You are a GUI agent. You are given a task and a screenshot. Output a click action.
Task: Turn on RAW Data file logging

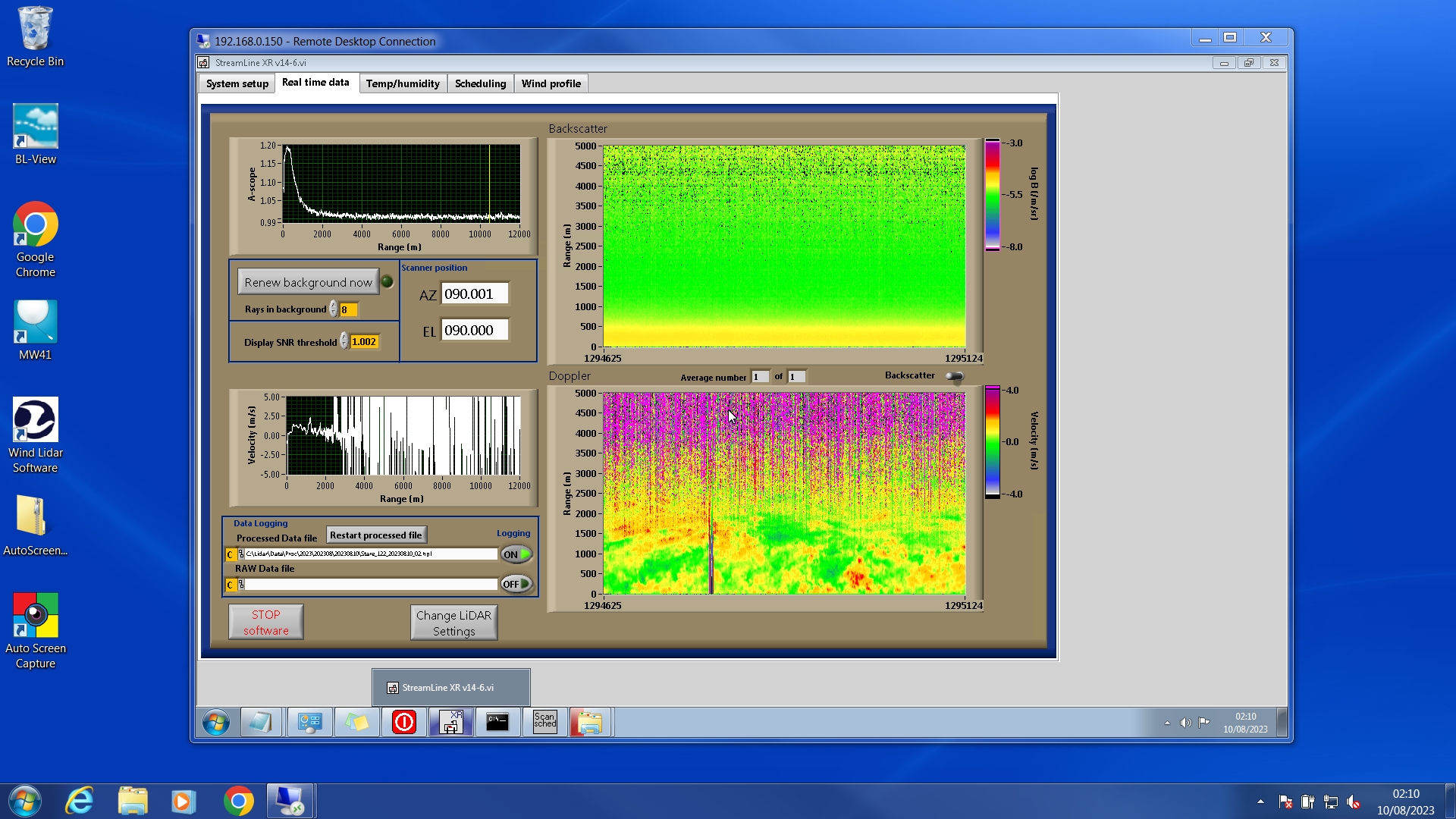[x=516, y=584]
